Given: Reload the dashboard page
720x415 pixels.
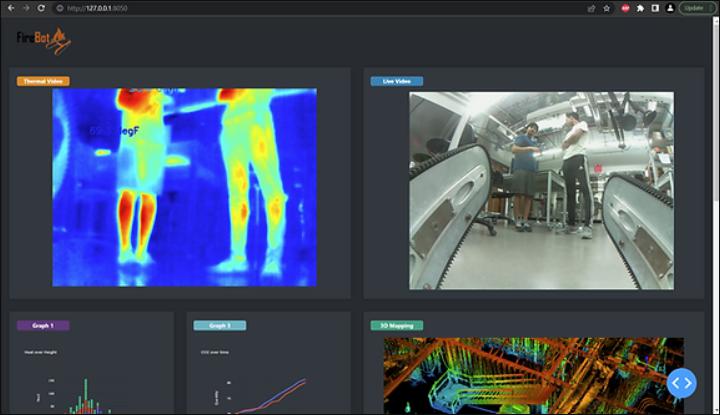Looking at the screenshot, I should (x=41, y=8).
